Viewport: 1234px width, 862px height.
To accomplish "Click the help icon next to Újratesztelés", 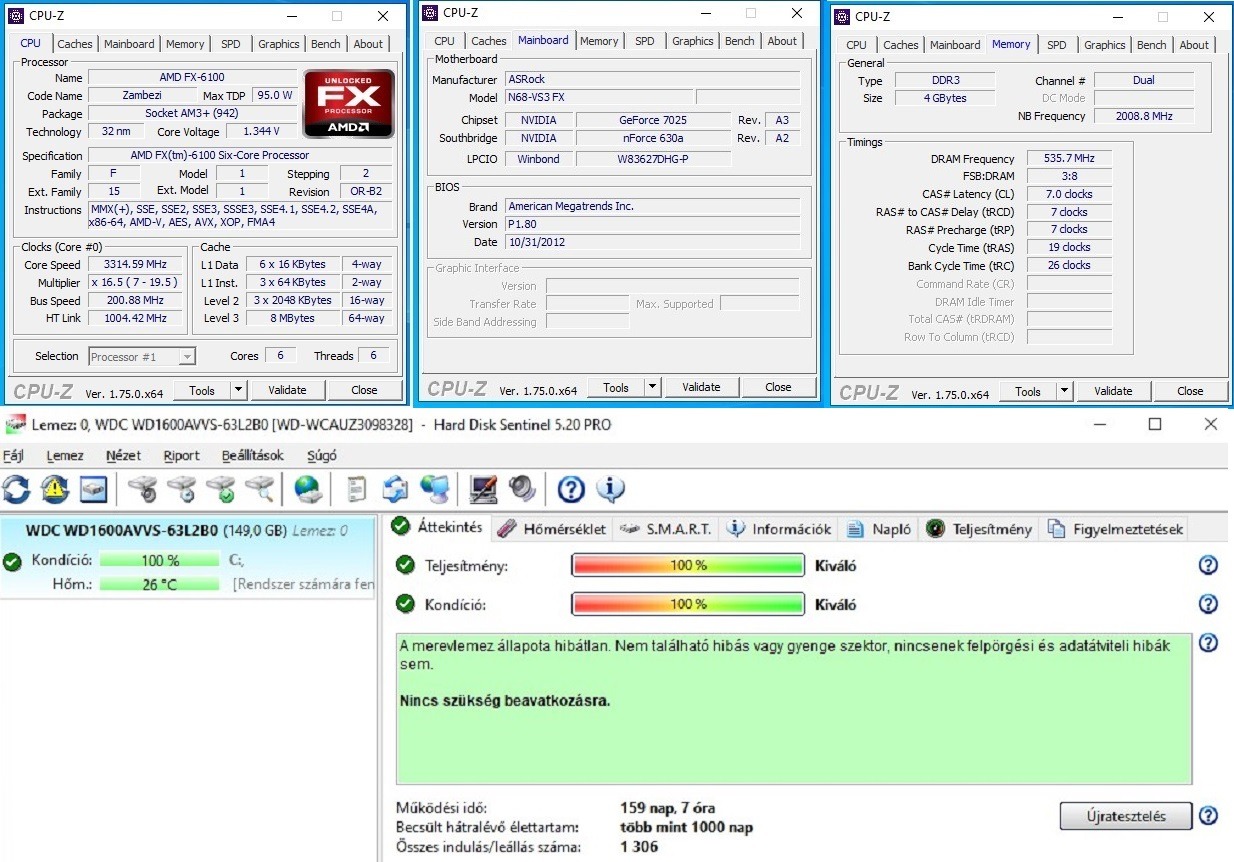I will [x=1208, y=816].
